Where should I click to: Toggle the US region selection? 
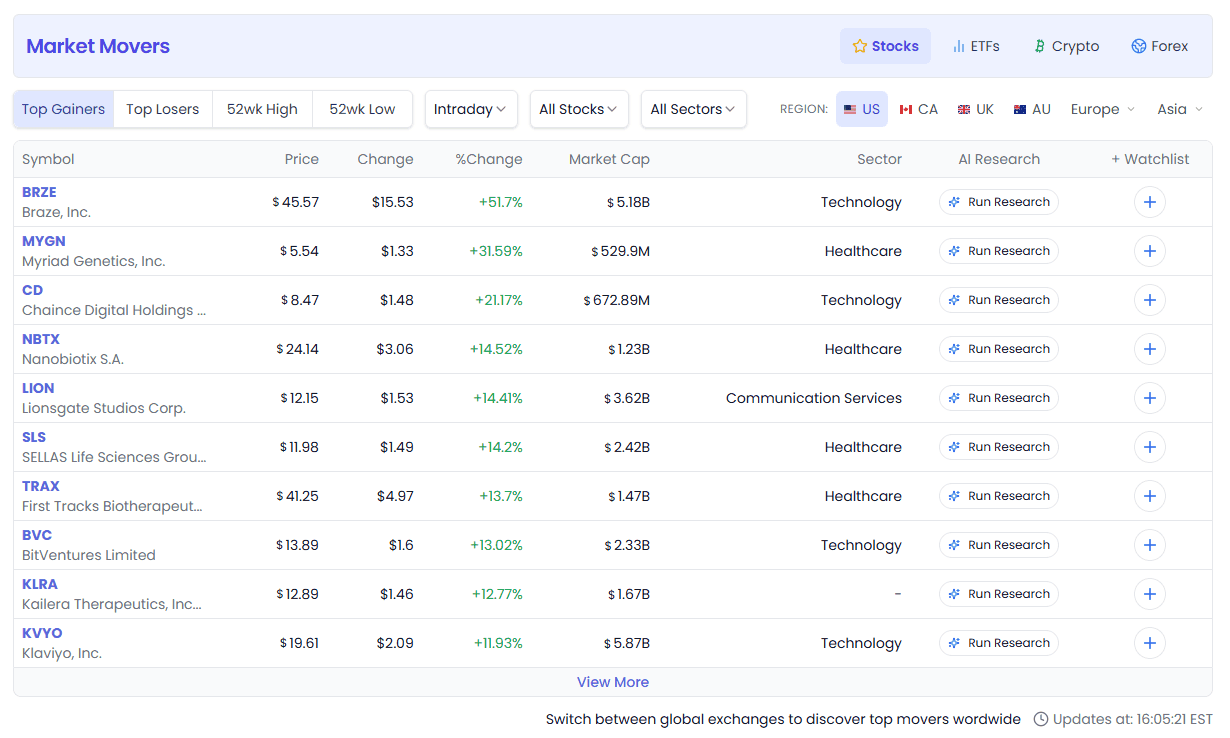coord(862,109)
